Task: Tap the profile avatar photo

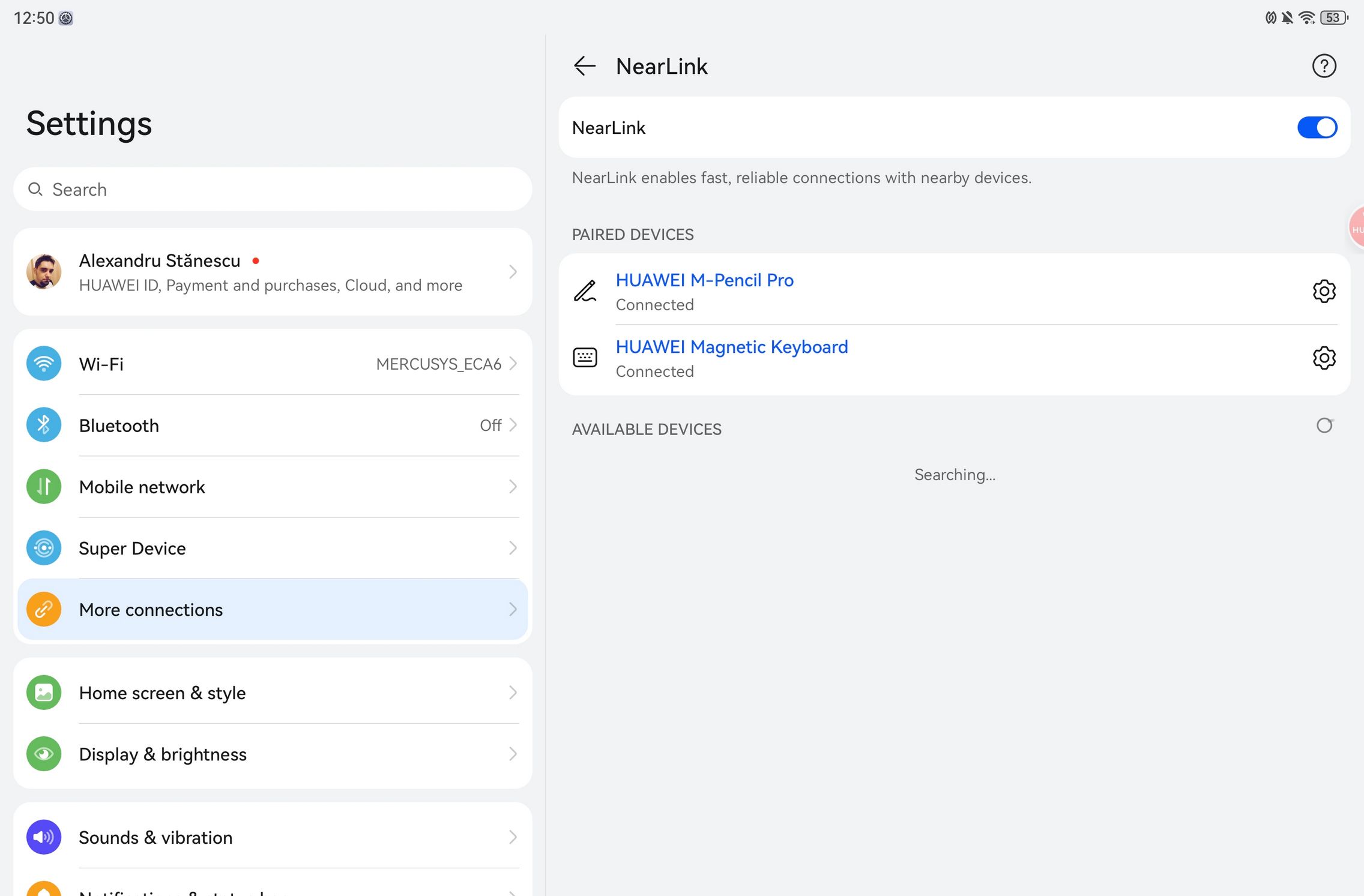Action: pyautogui.click(x=44, y=272)
